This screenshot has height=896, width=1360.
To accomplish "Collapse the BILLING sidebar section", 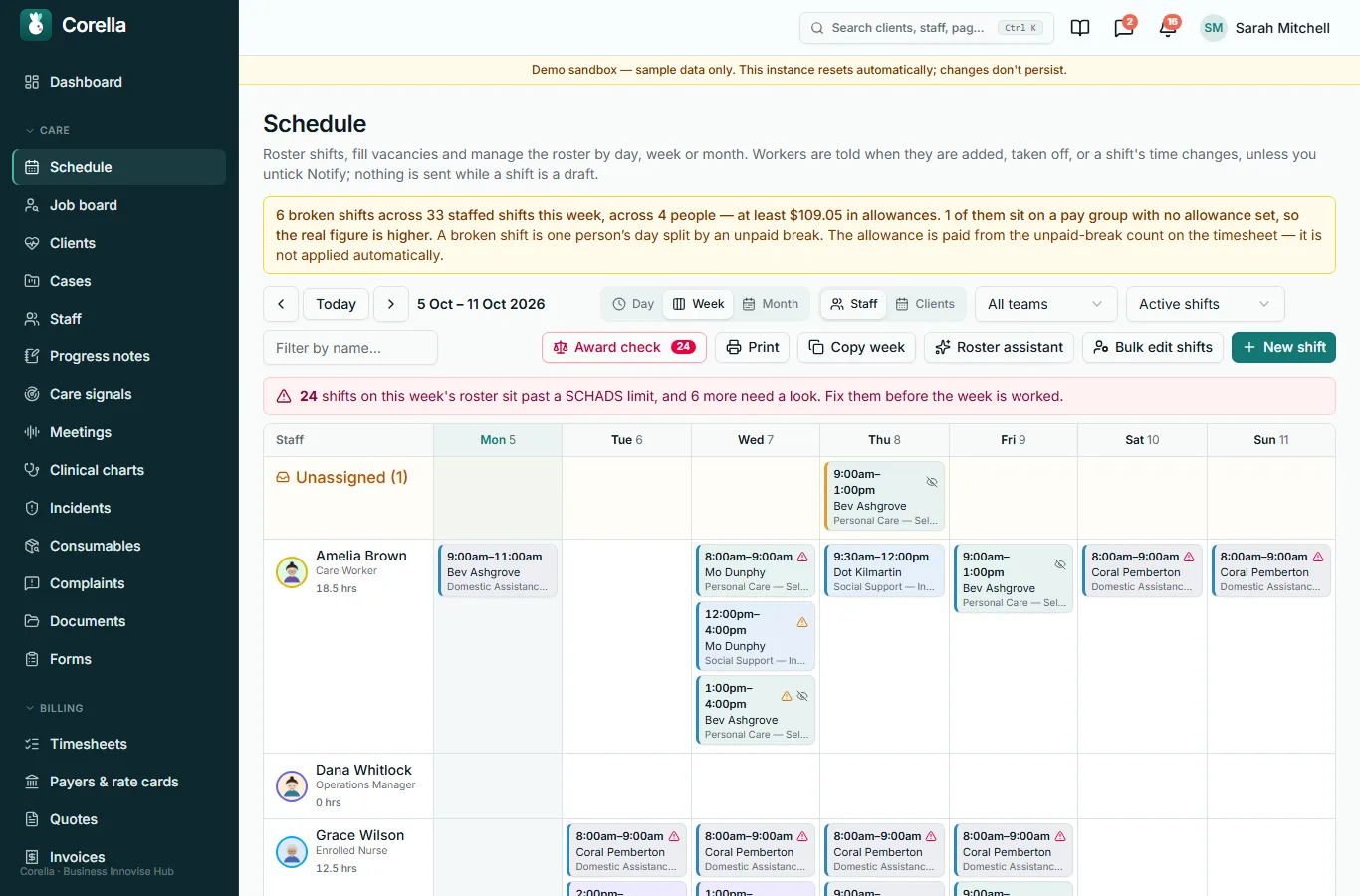I will [x=54, y=708].
